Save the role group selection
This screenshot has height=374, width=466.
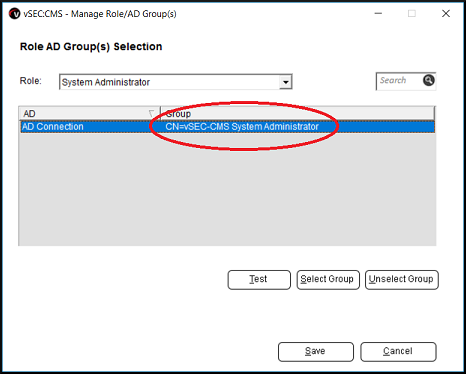(316, 352)
